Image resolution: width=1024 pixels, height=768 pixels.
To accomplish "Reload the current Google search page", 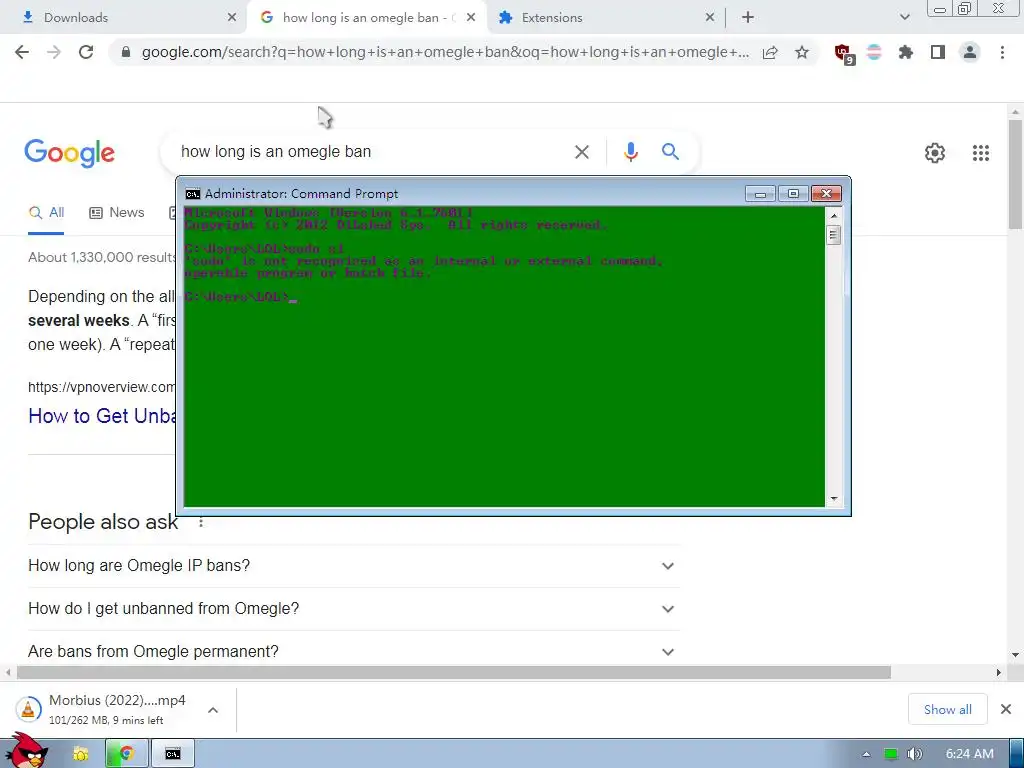I will point(86,52).
